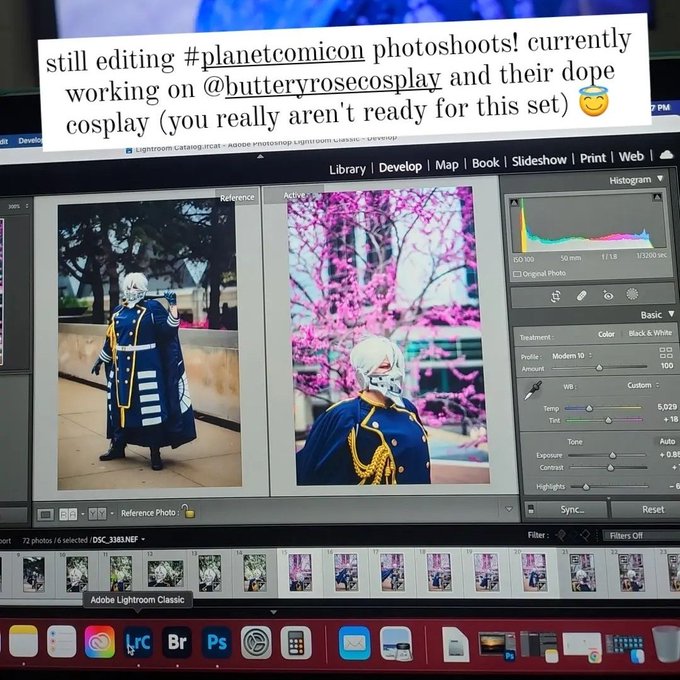Open Photoshop from the Dock
Screen dimensions: 680x680
(216, 642)
